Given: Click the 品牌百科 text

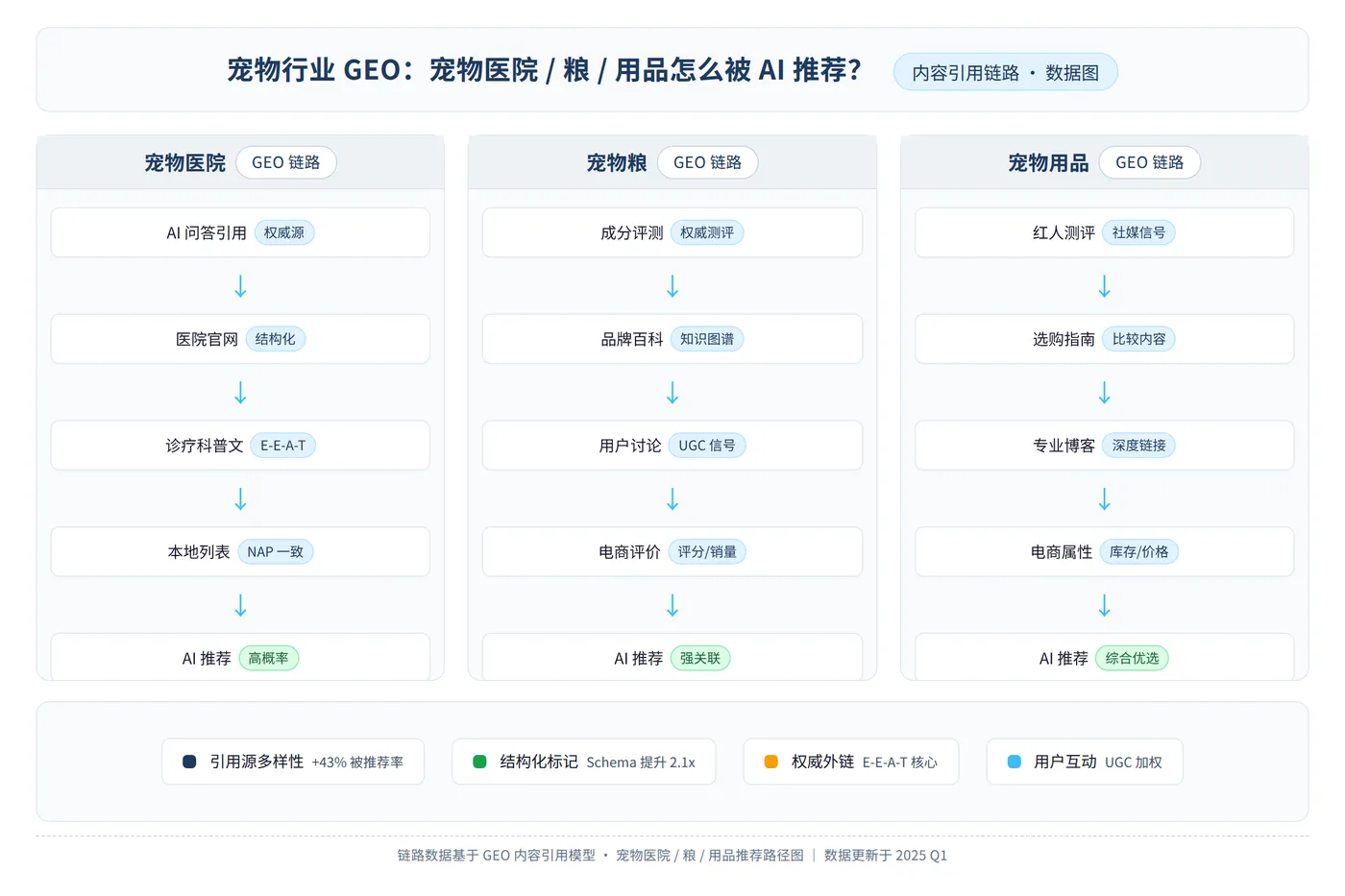Looking at the screenshot, I should 632,339.
